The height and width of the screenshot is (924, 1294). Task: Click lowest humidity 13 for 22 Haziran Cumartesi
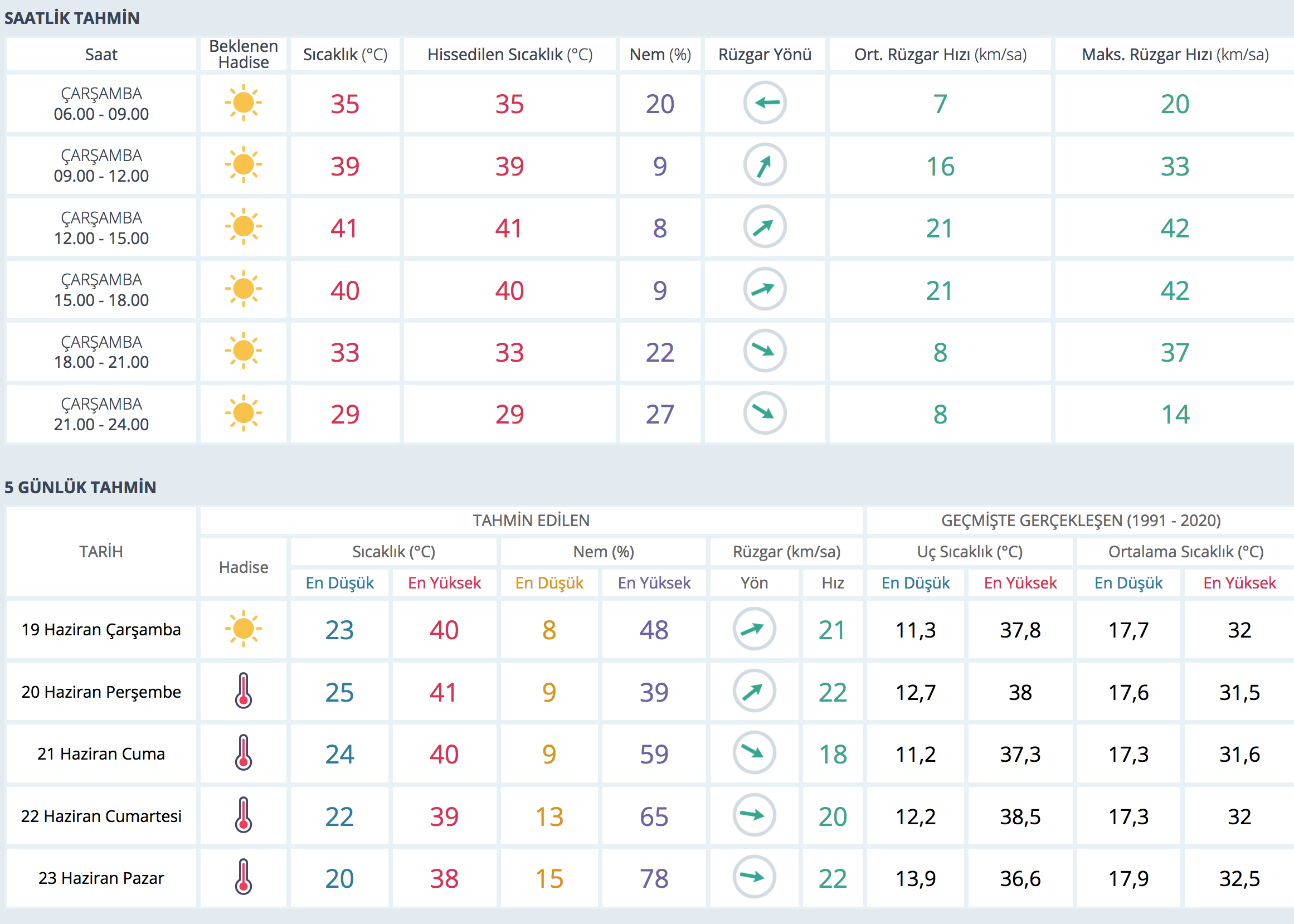549,816
